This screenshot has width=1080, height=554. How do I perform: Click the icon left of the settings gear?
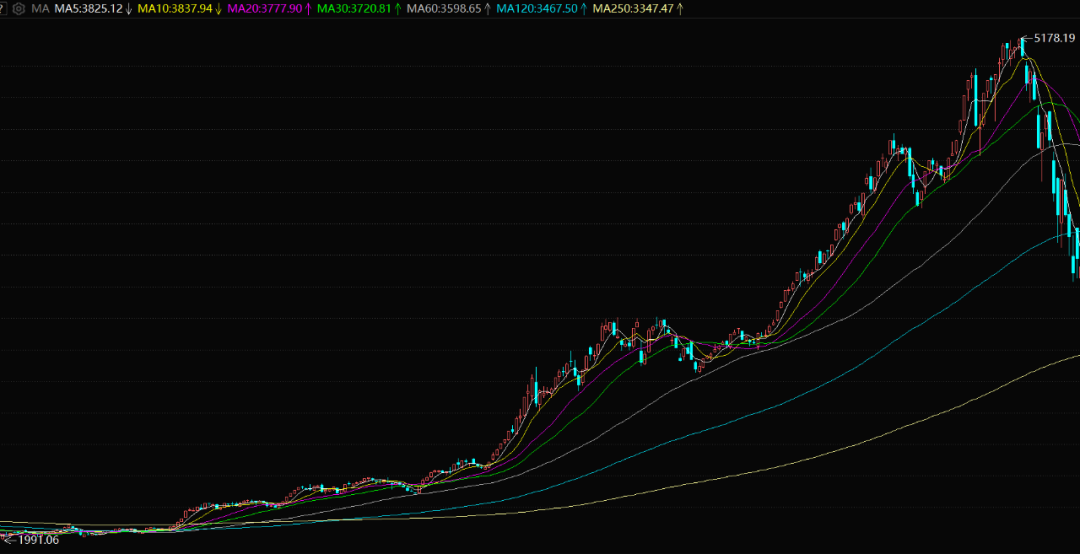(x=3, y=9)
